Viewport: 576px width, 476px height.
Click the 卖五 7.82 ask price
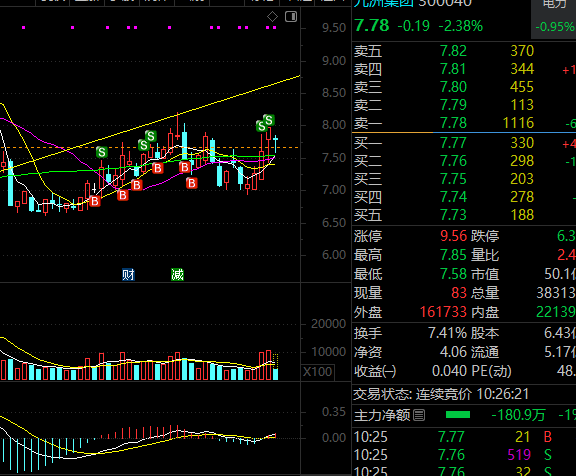coord(453,51)
